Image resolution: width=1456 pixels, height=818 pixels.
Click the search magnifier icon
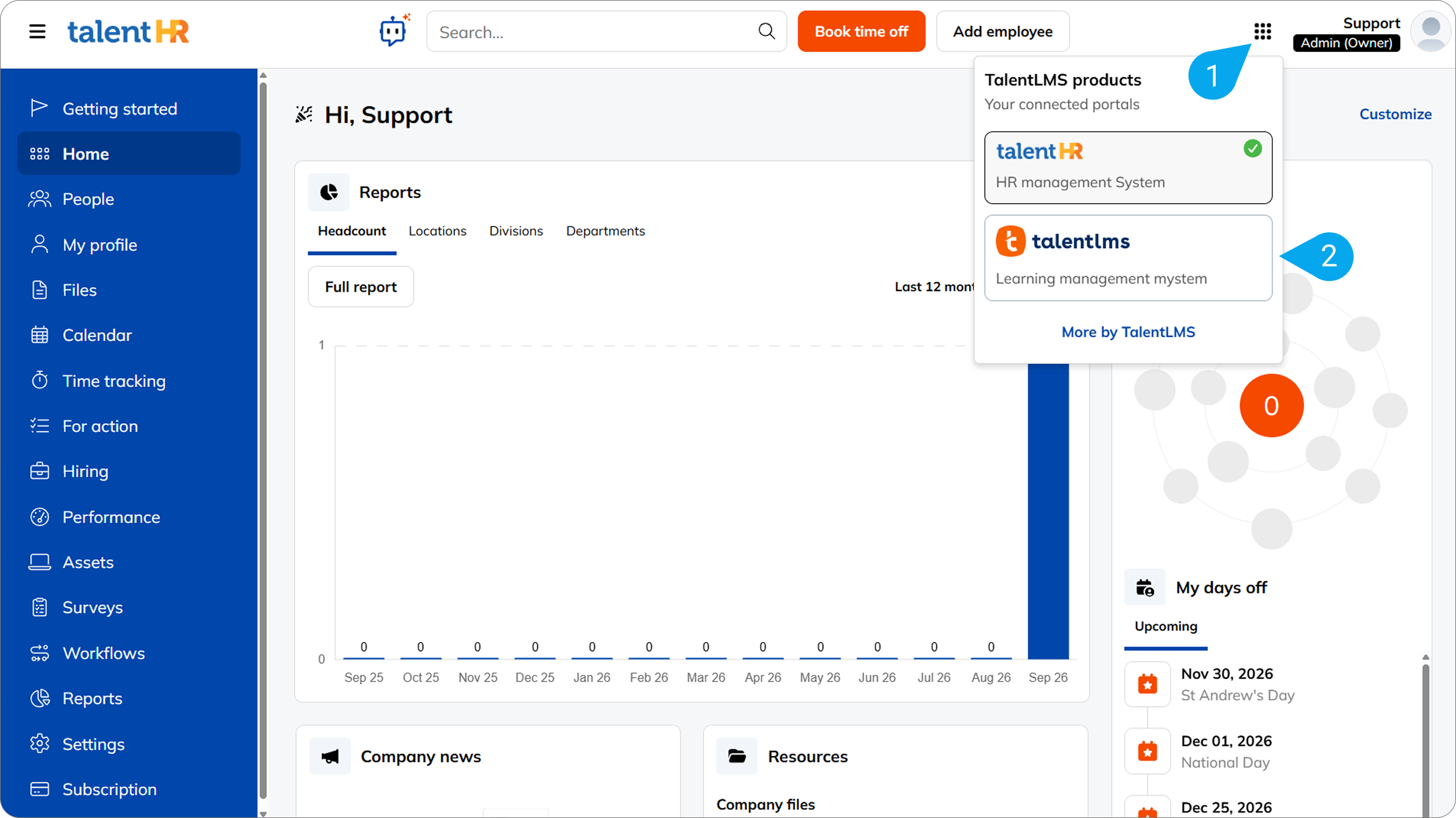coord(767,31)
